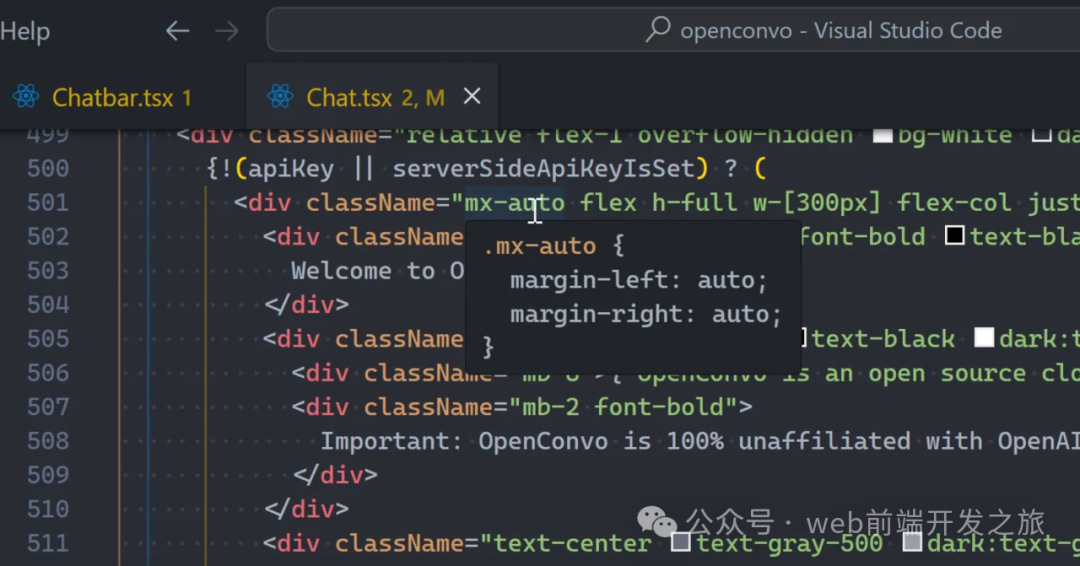Go forward with the right arrow

(x=227, y=31)
